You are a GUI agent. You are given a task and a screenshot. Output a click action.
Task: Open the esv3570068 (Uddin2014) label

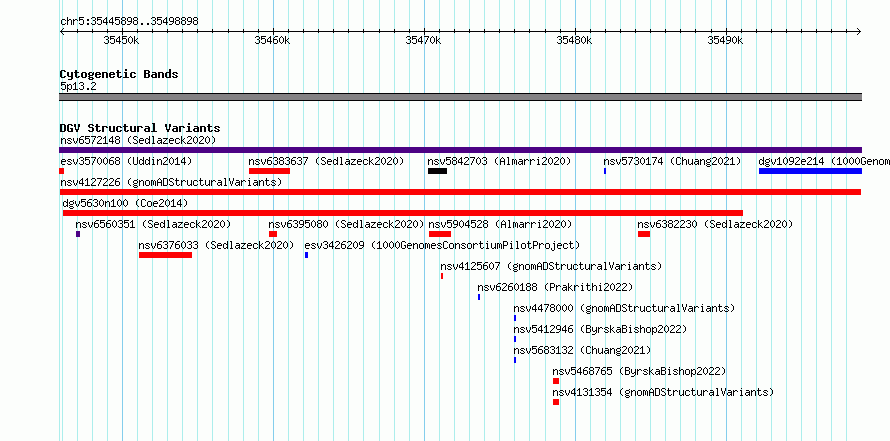coord(126,161)
